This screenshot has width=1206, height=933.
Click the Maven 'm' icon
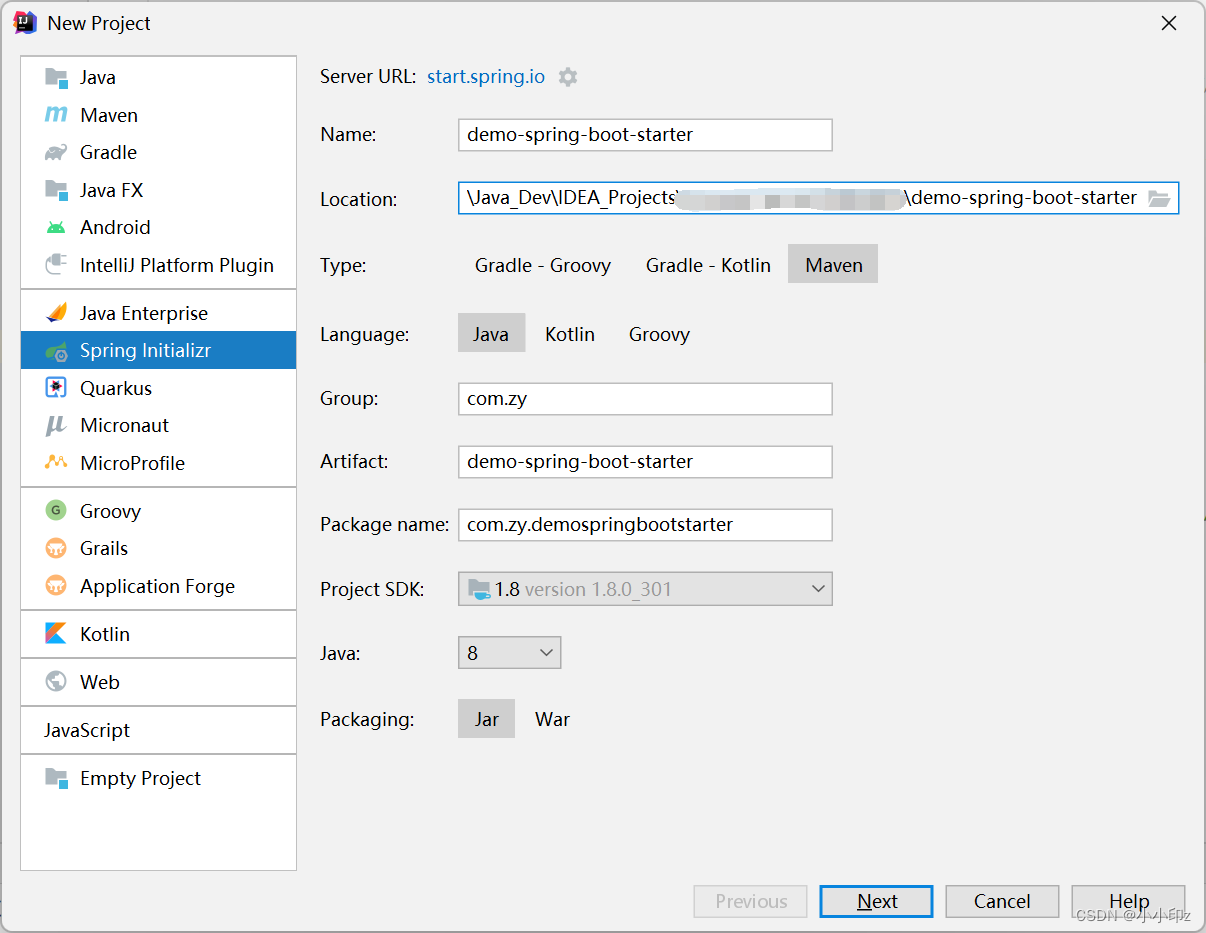(56, 115)
